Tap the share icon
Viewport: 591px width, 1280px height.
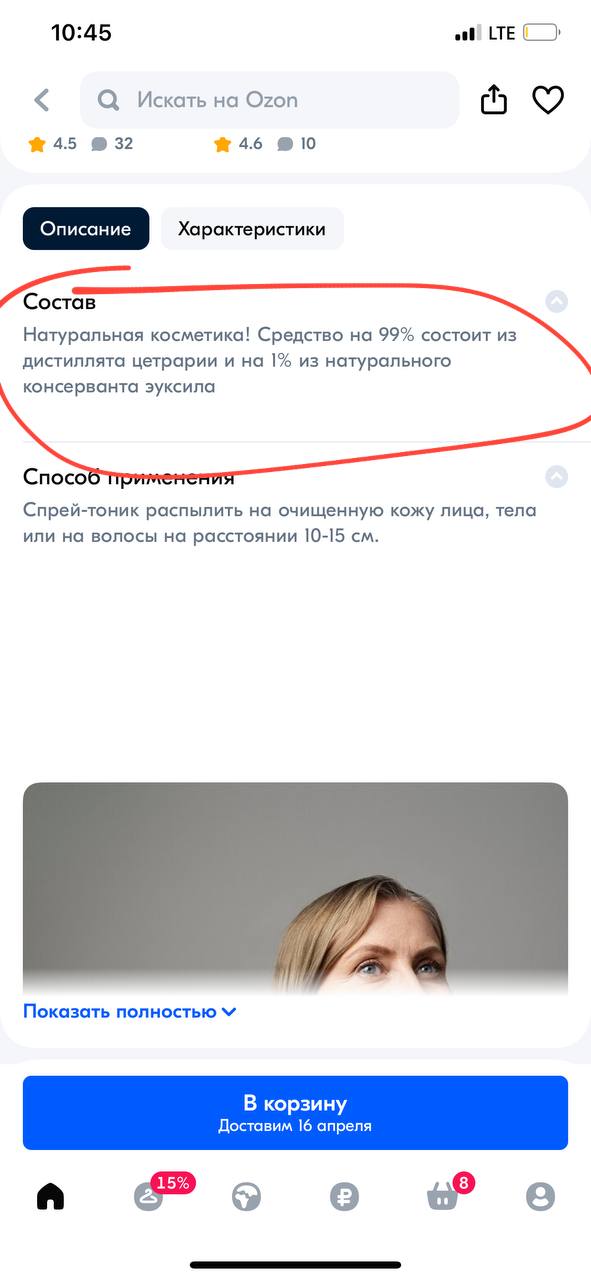click(494, 99)
